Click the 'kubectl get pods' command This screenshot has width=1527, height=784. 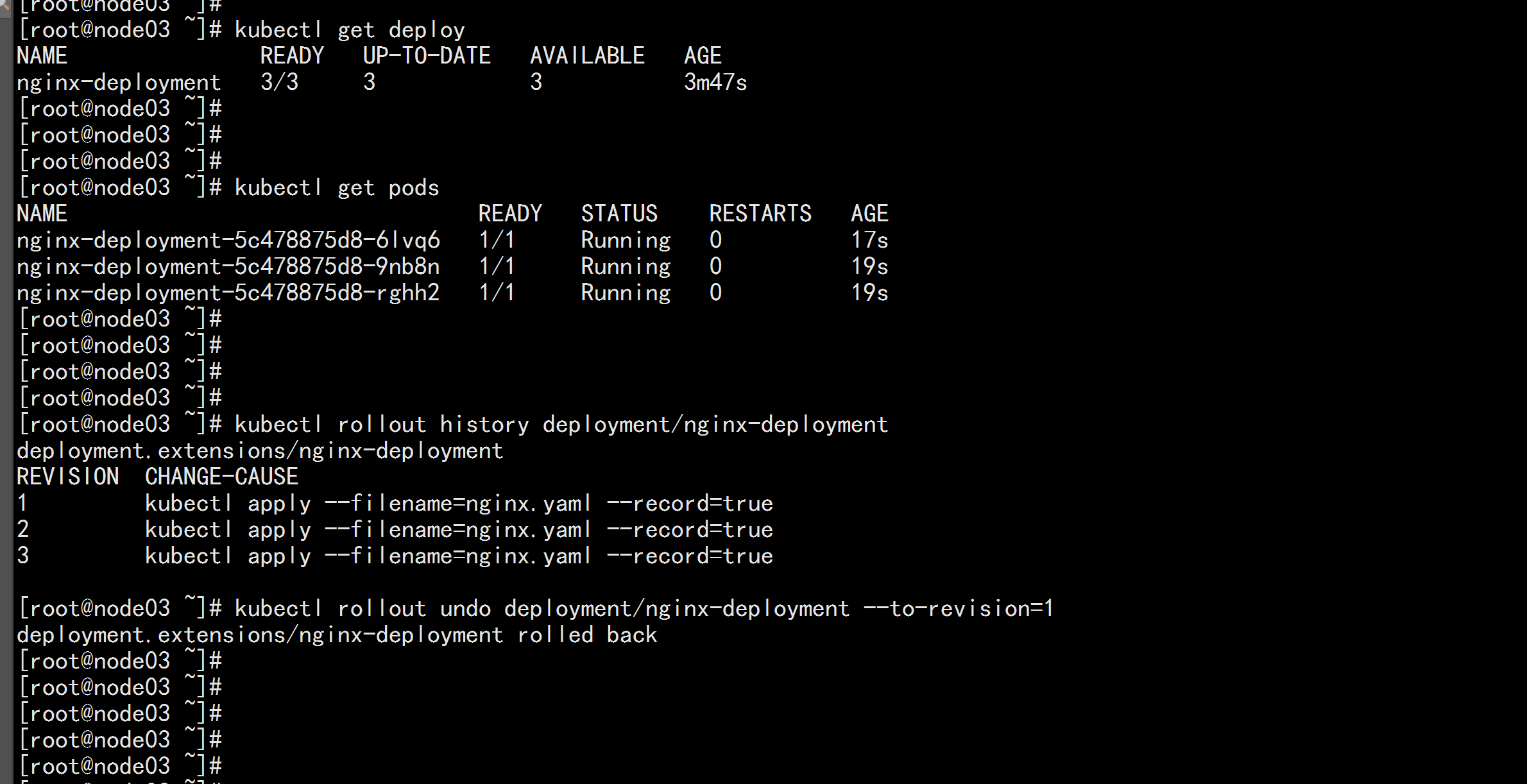pos(337,188)
